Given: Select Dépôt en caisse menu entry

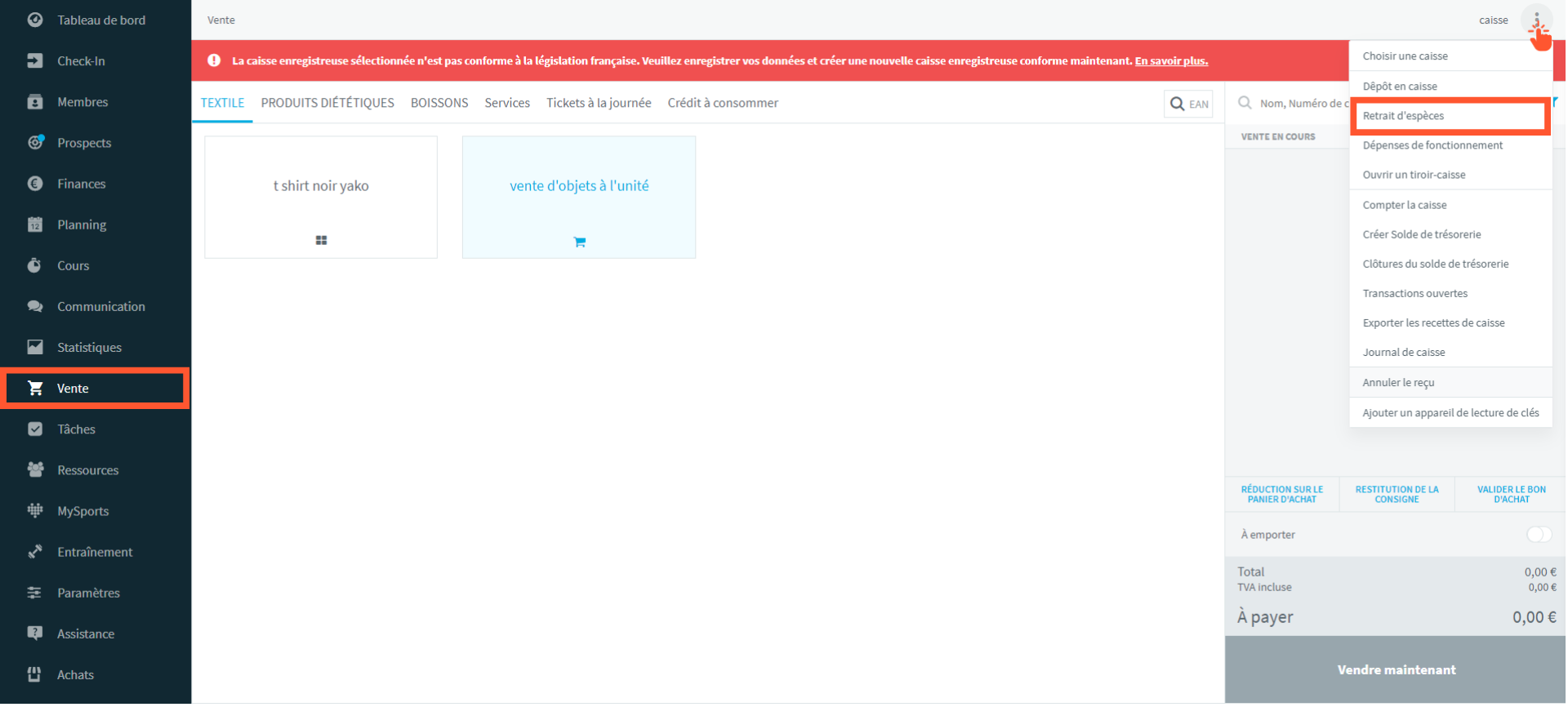Looking at the screenshot, I should coord(1450,86).
